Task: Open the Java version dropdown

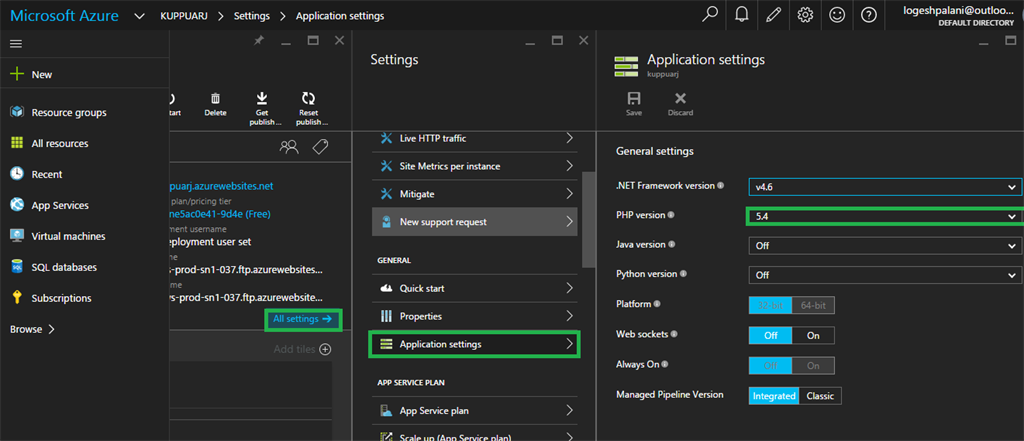Action: [885, 245]
